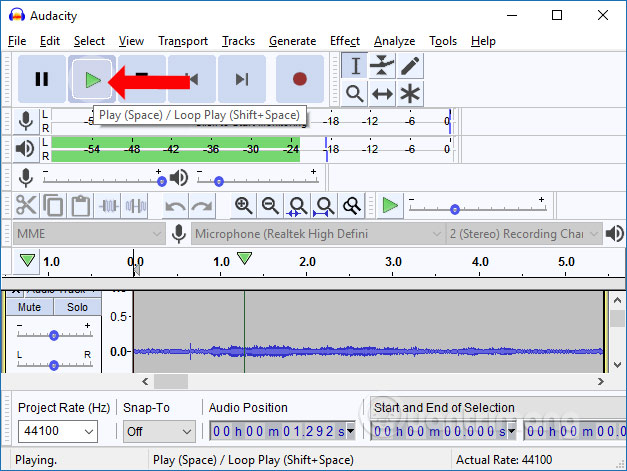Image resolution: width=627 pixels, height=471 pixels.
Task: Click the playback volume slider
Action: point(257,178)
